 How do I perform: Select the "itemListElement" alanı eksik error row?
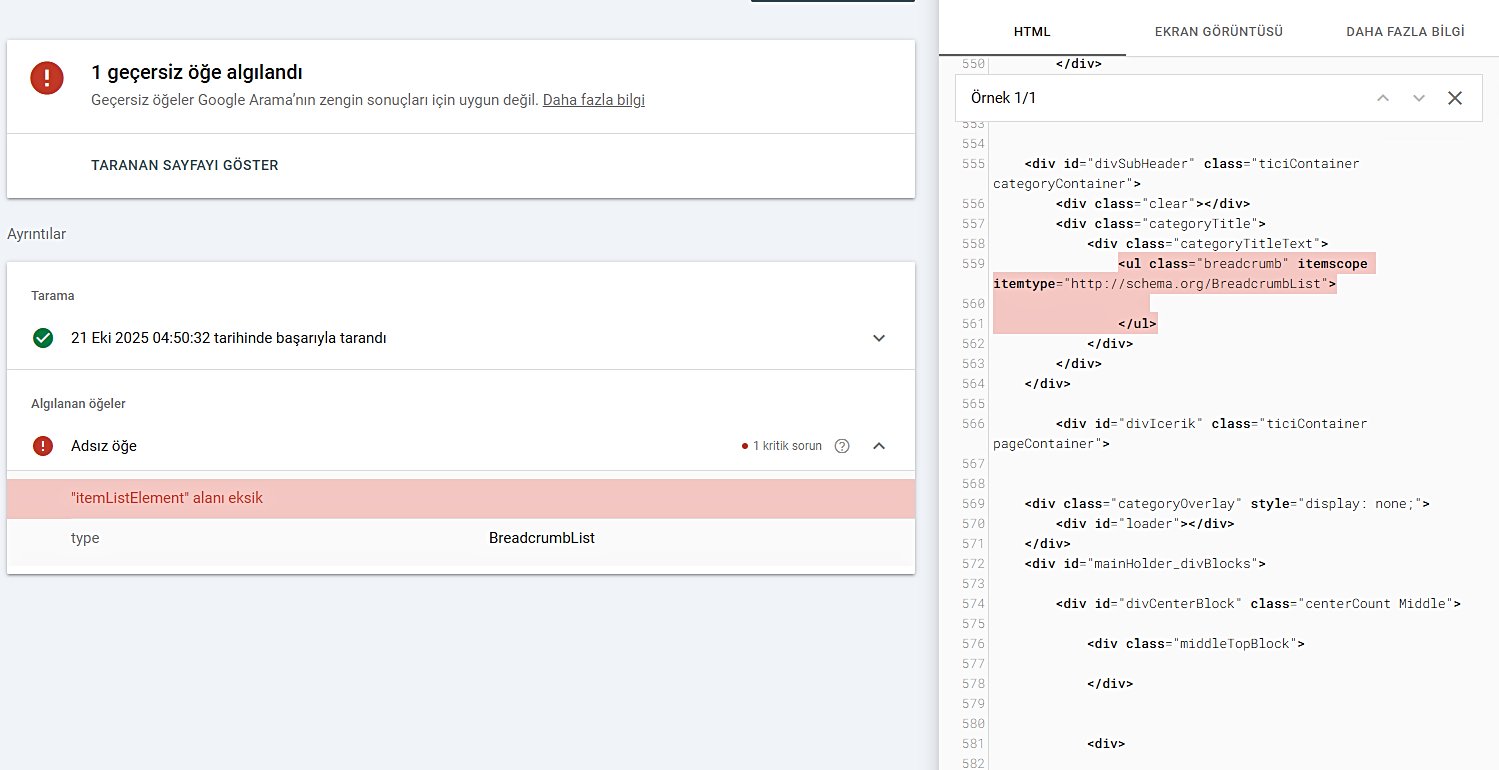tap(460, 498)
